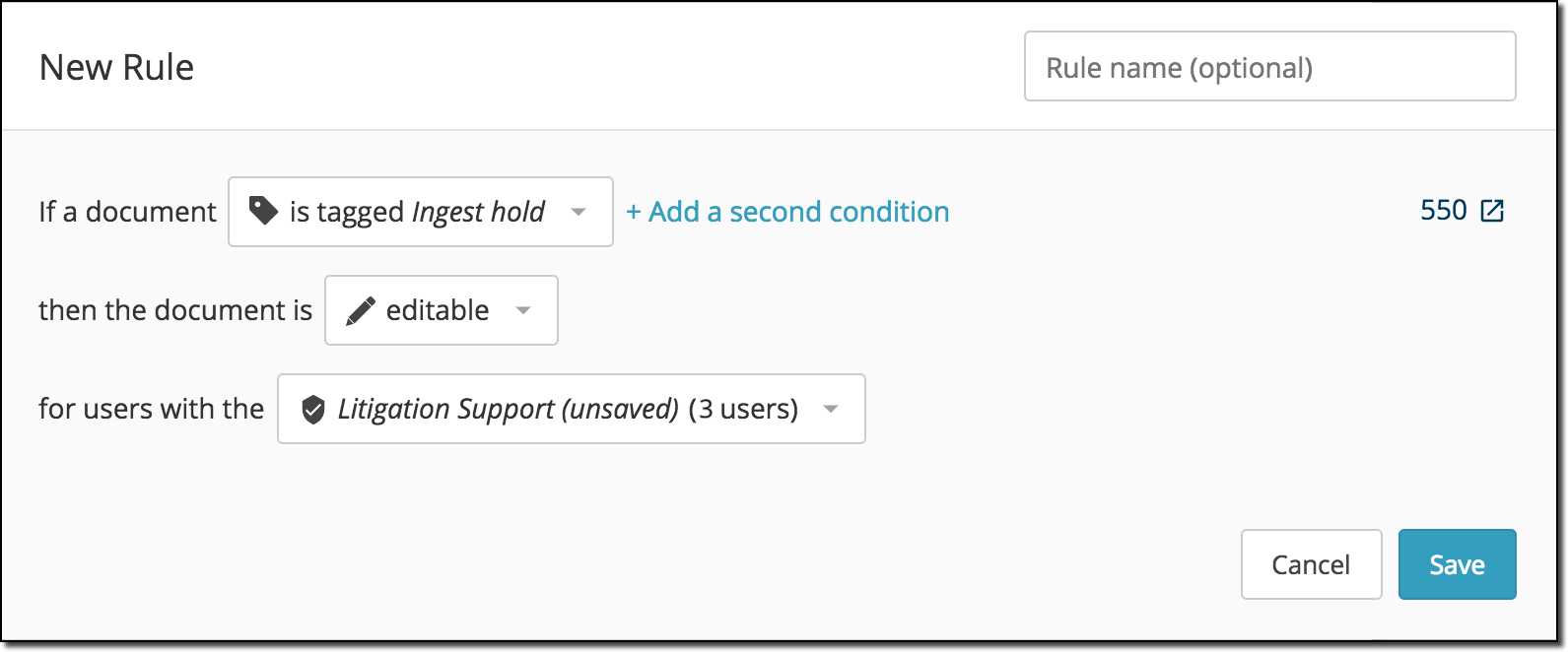The image size is (1568, 652).
Task: Open the 'editable' permission selector
Action: pyautogui.click(x=442, y=310)
